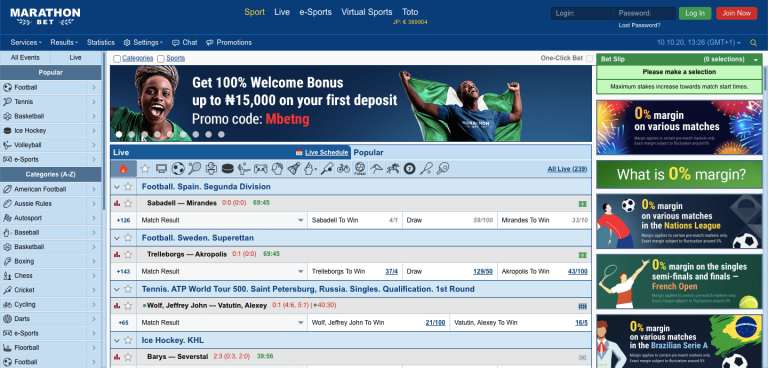Collapse the Ice Hockey KHL section
768x368 pixels.
117,341
